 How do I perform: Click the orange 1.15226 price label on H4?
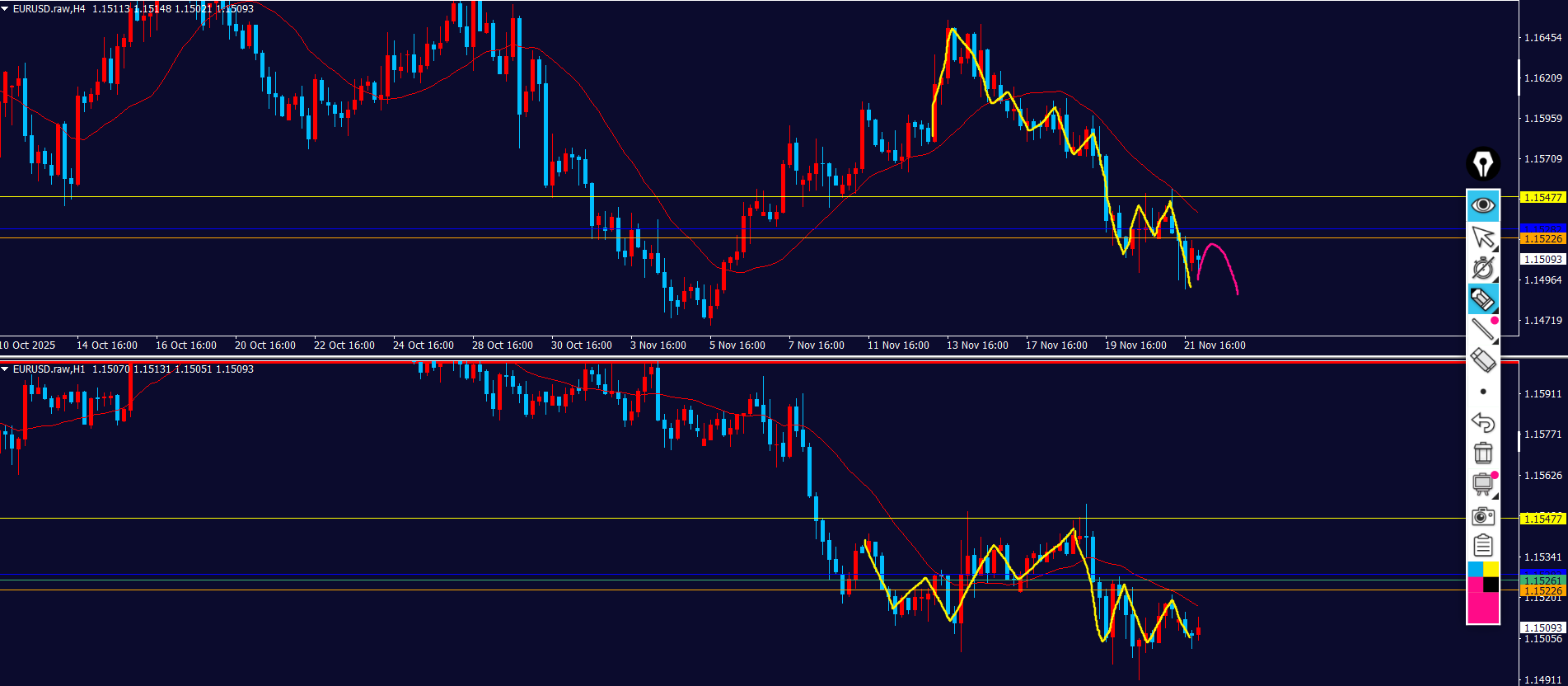point(1542,239)
